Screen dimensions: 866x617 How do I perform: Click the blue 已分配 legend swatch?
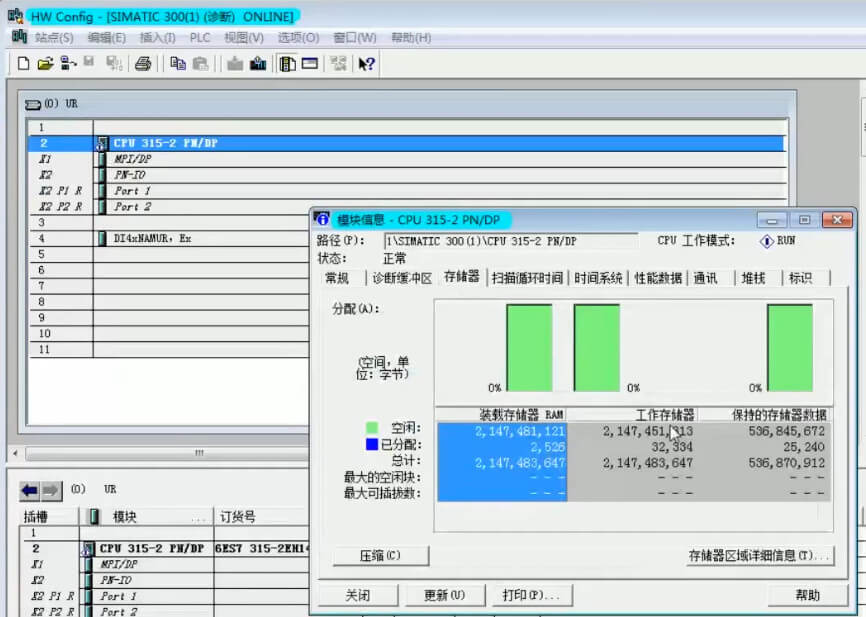[372, 444]
